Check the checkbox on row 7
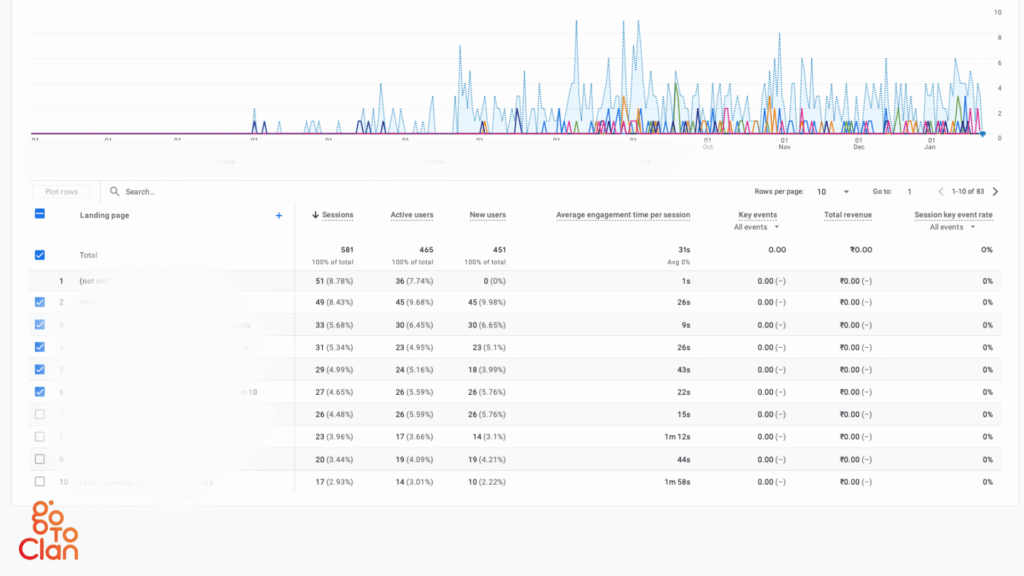Image resolution: width=1024 pixels, height=576 pixels. point(40,414)
